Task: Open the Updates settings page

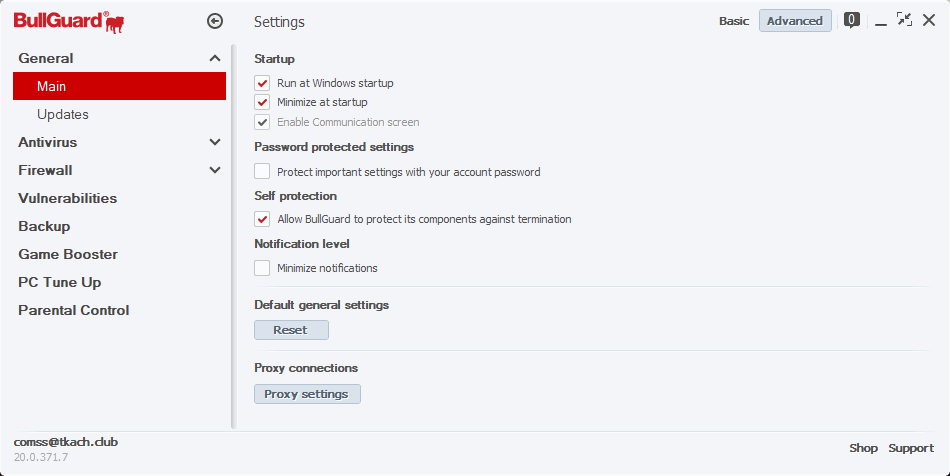Action: tap(63, 114)
